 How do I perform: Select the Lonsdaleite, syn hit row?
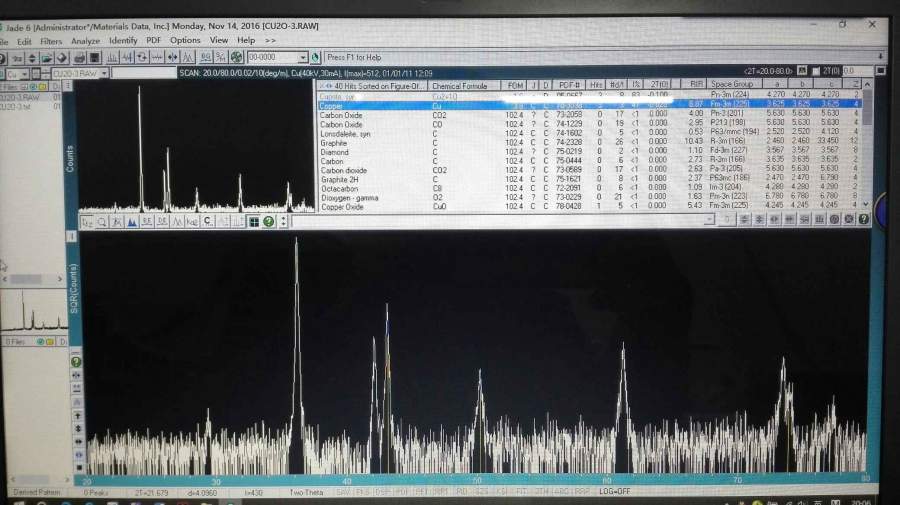(x=589, y=133)
